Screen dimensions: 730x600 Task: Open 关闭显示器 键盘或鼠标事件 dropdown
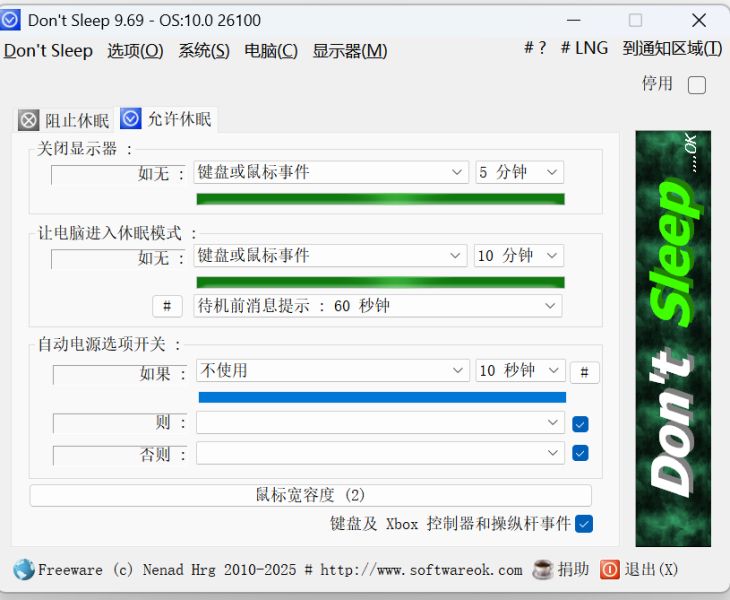pyautogui.click(x=331, y=172)
